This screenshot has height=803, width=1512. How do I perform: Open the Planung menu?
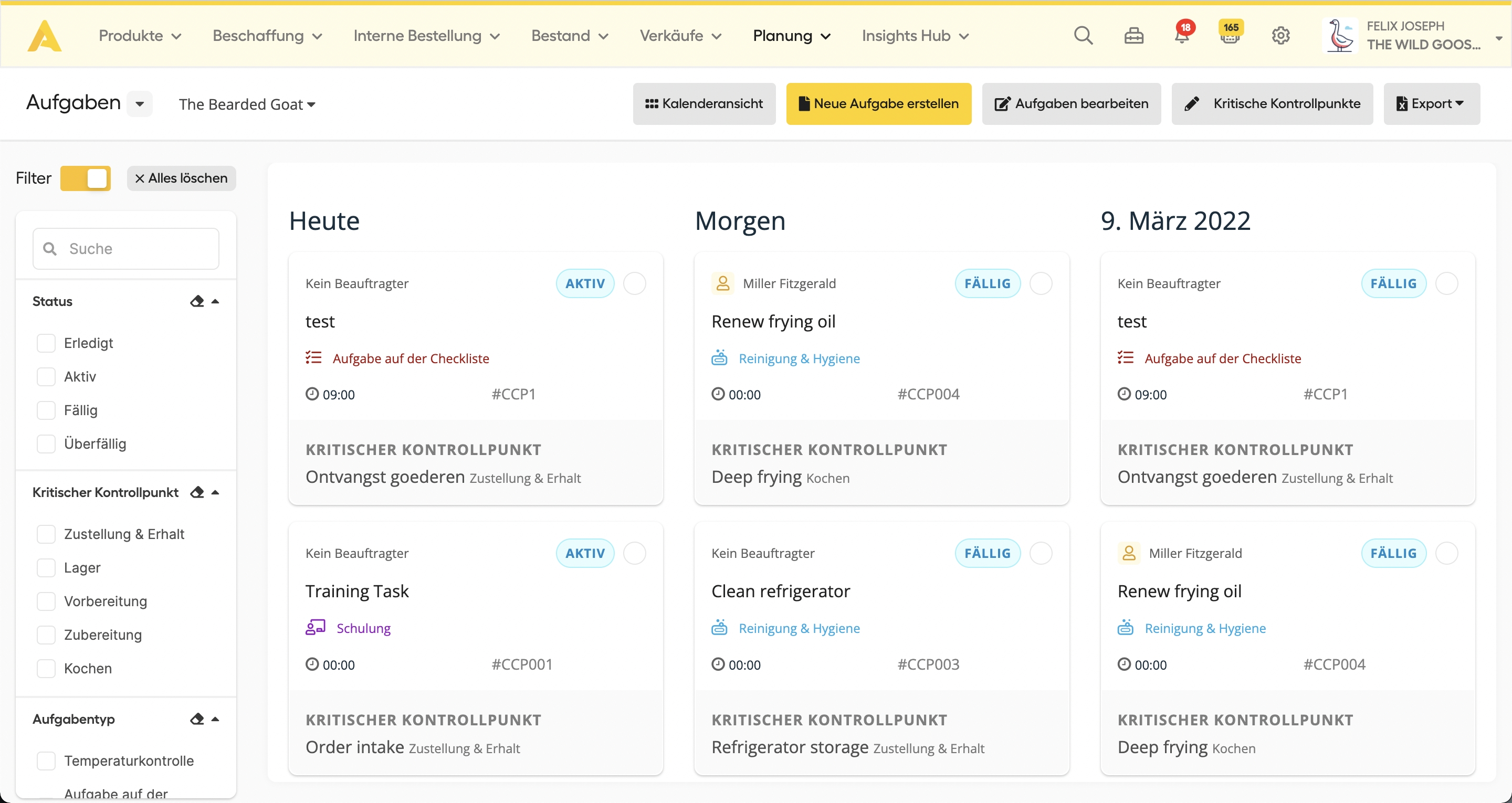791,36
